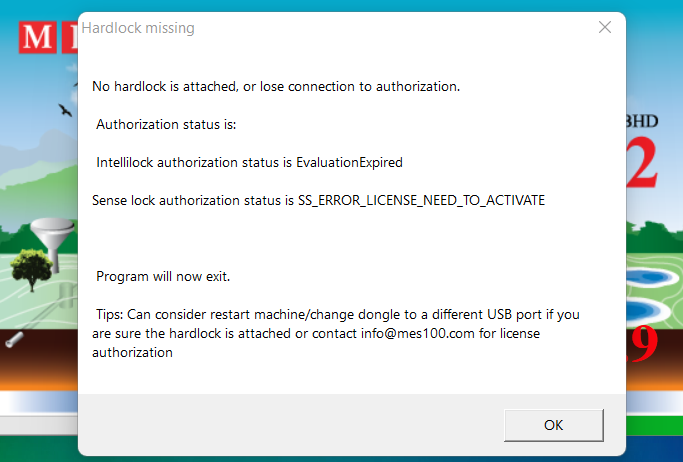This screenshot has height=462, width=683.
Task: Click the green tree illustration
Action: tap(32, 270)
